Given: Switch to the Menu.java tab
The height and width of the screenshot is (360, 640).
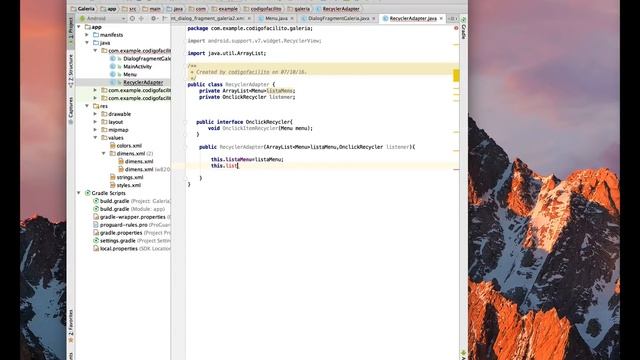Looking at the screenshot, I should [x=276, y=18].
